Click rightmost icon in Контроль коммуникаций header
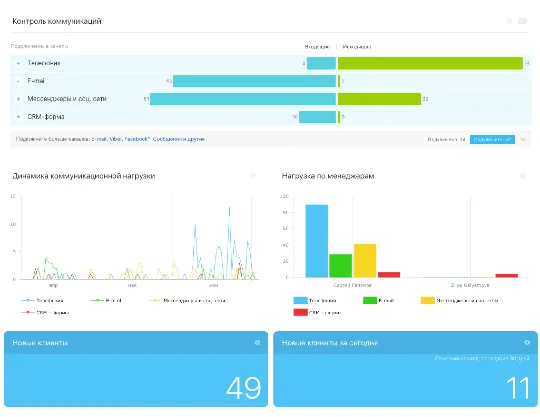540x417 pixels. click(522, 21)
